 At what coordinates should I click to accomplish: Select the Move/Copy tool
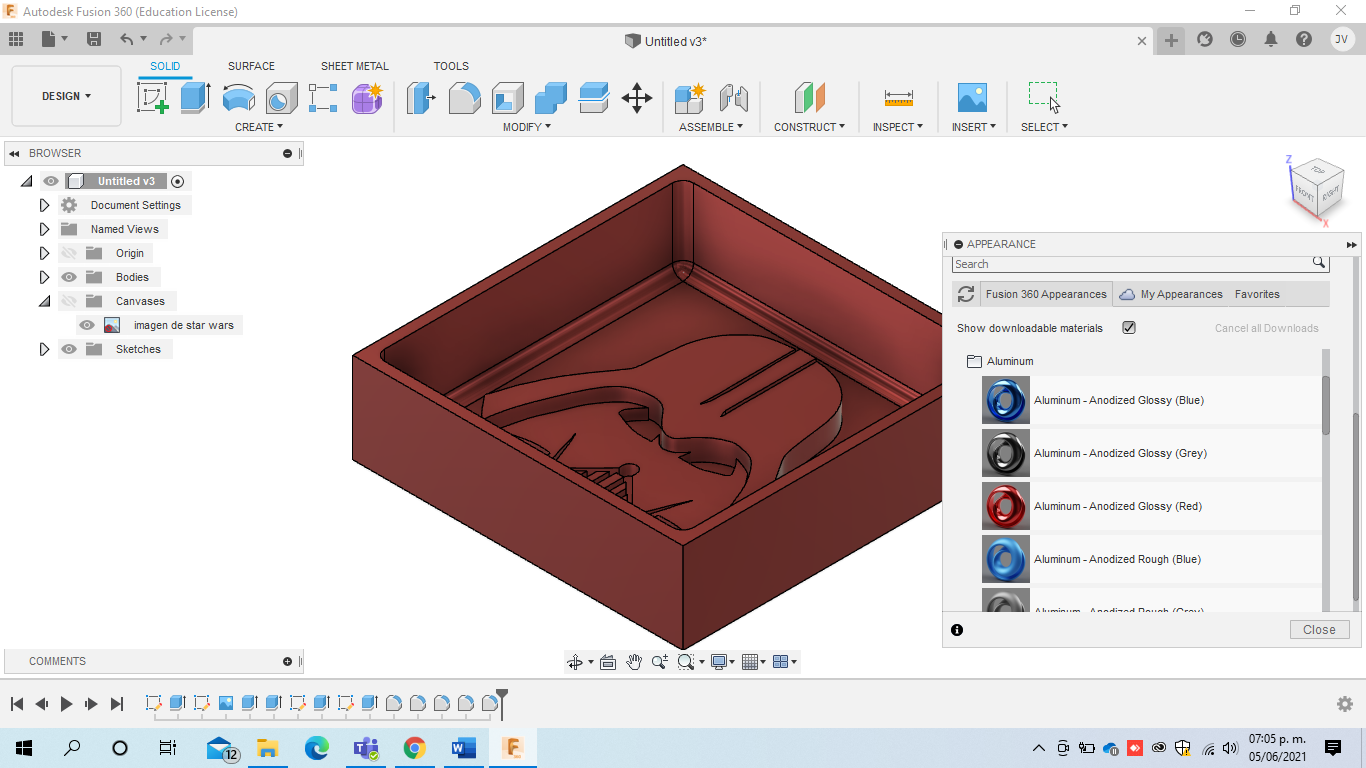click(x=637, y=98)
